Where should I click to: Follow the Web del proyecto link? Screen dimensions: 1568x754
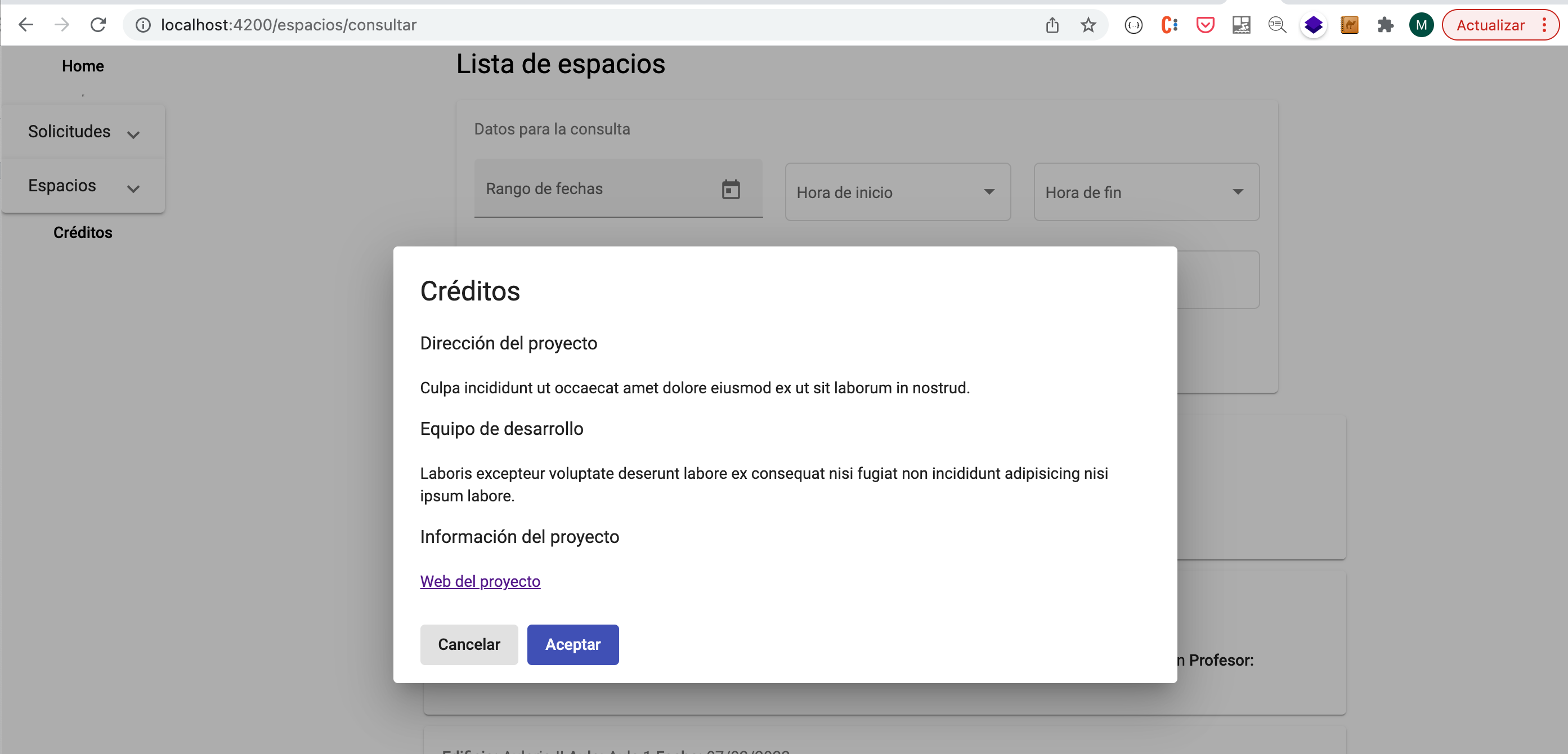tap(480, 581)
